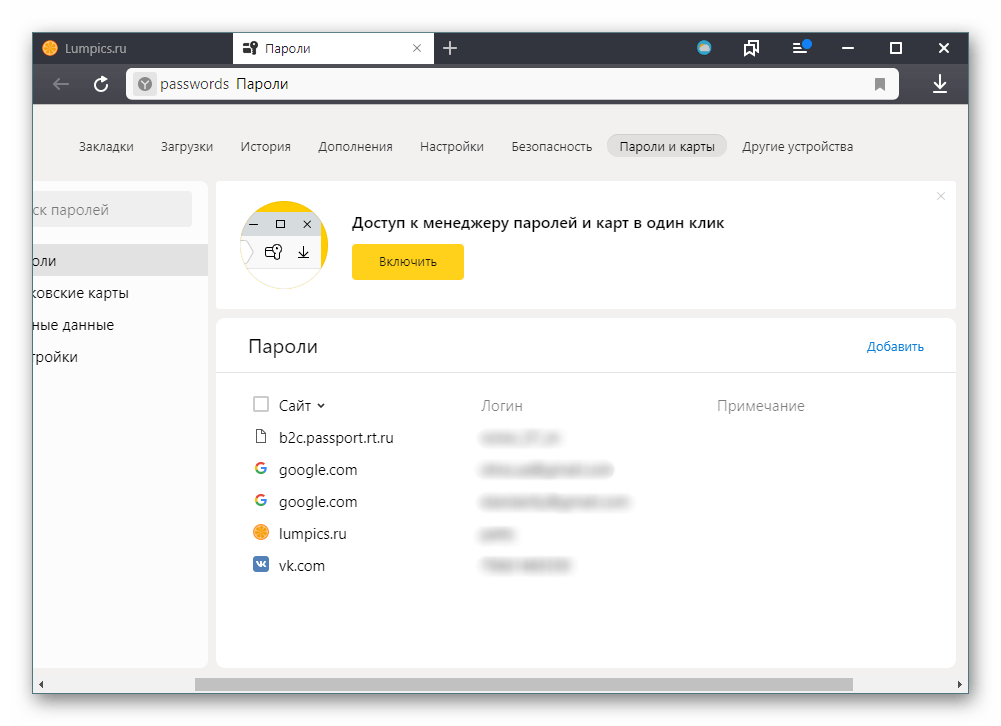This screenshot has height=726, width=1001.
Task: Dismiss the password manager promo banner
Action: click(x=940, y=196)
